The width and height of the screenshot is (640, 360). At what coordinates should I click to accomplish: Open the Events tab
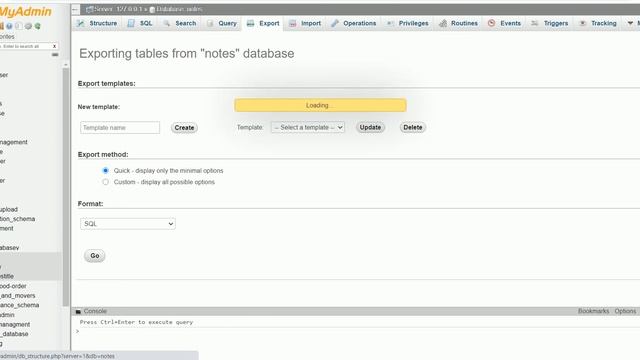click(504, 23)
